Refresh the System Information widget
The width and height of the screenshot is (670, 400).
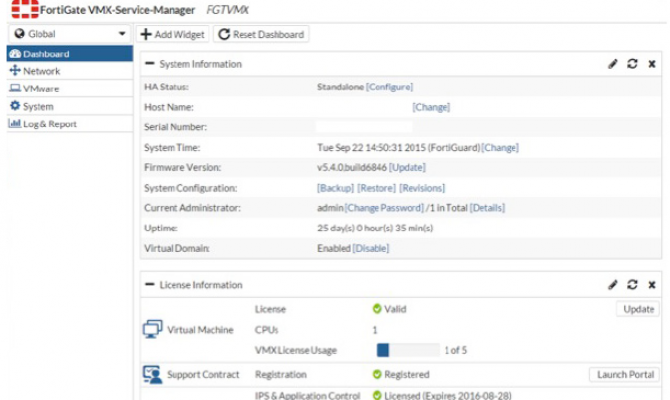(x=632, y=64)
